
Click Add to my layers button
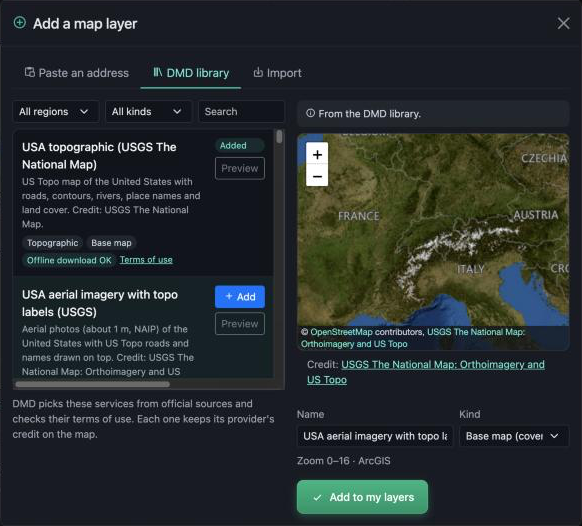pos(362,497)
